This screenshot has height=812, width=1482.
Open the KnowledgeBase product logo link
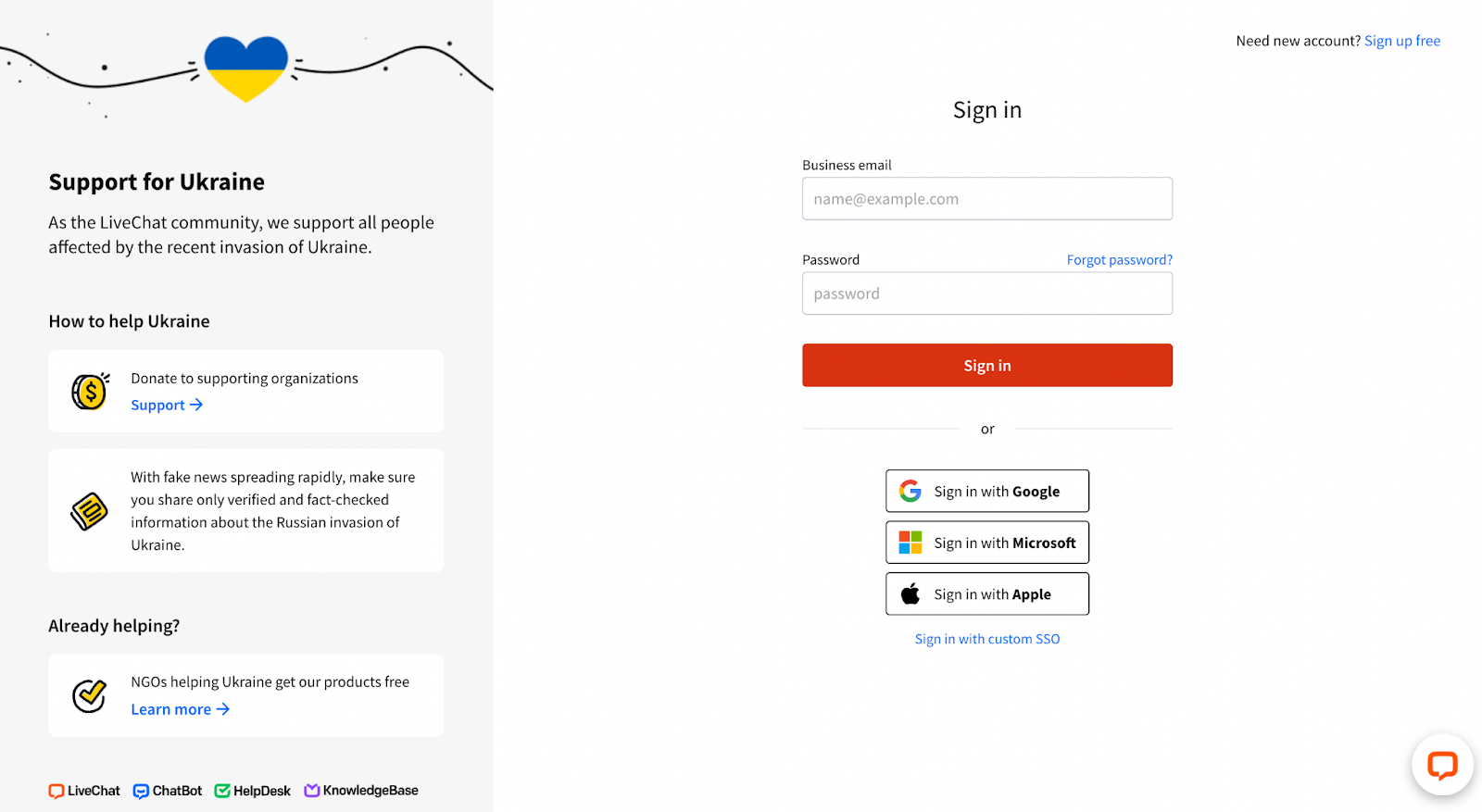(361, 791)
